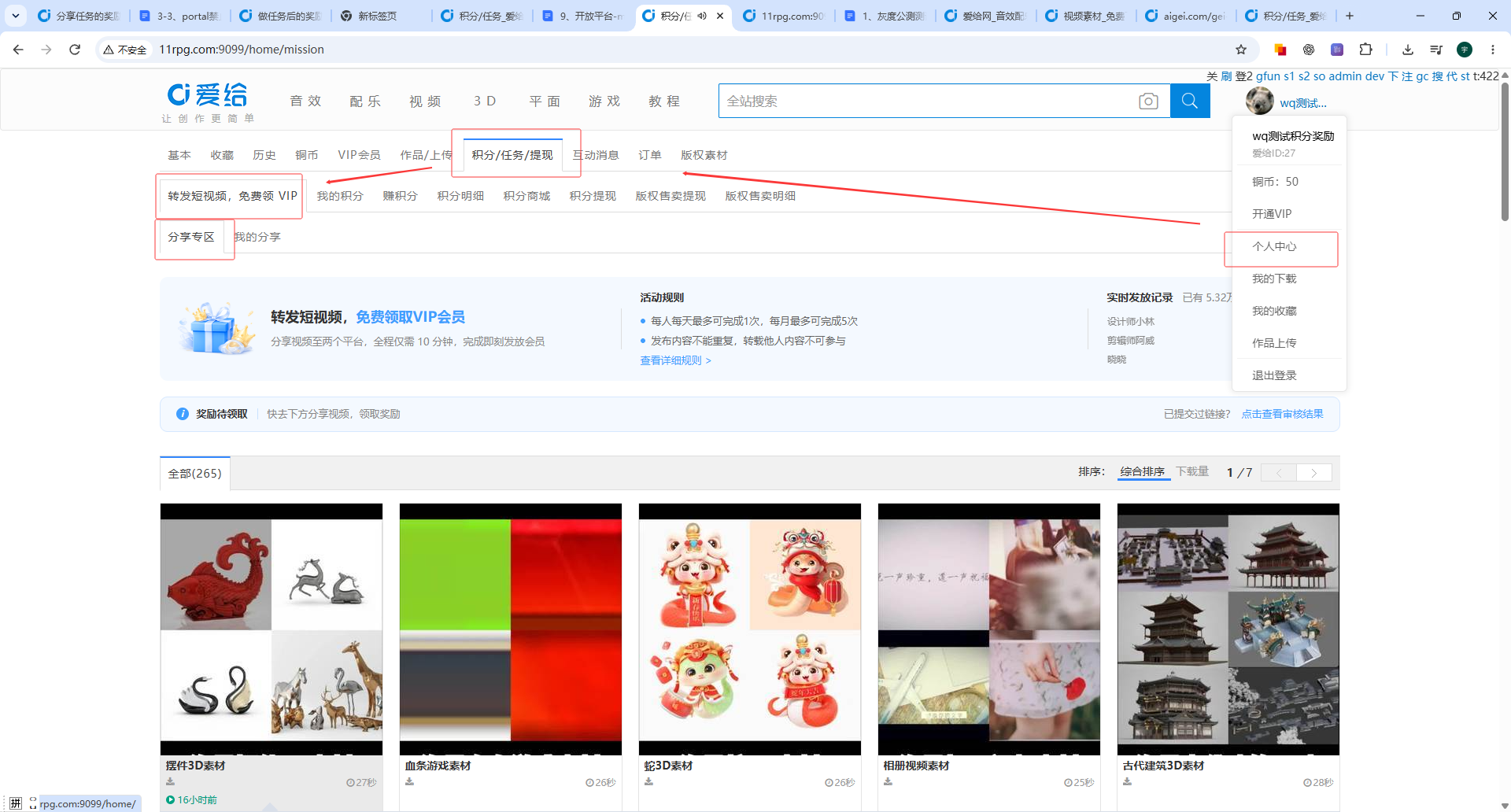Open 个人中心 in user menu
The width and height of the screenshot is (1511, 812).
1274,246
